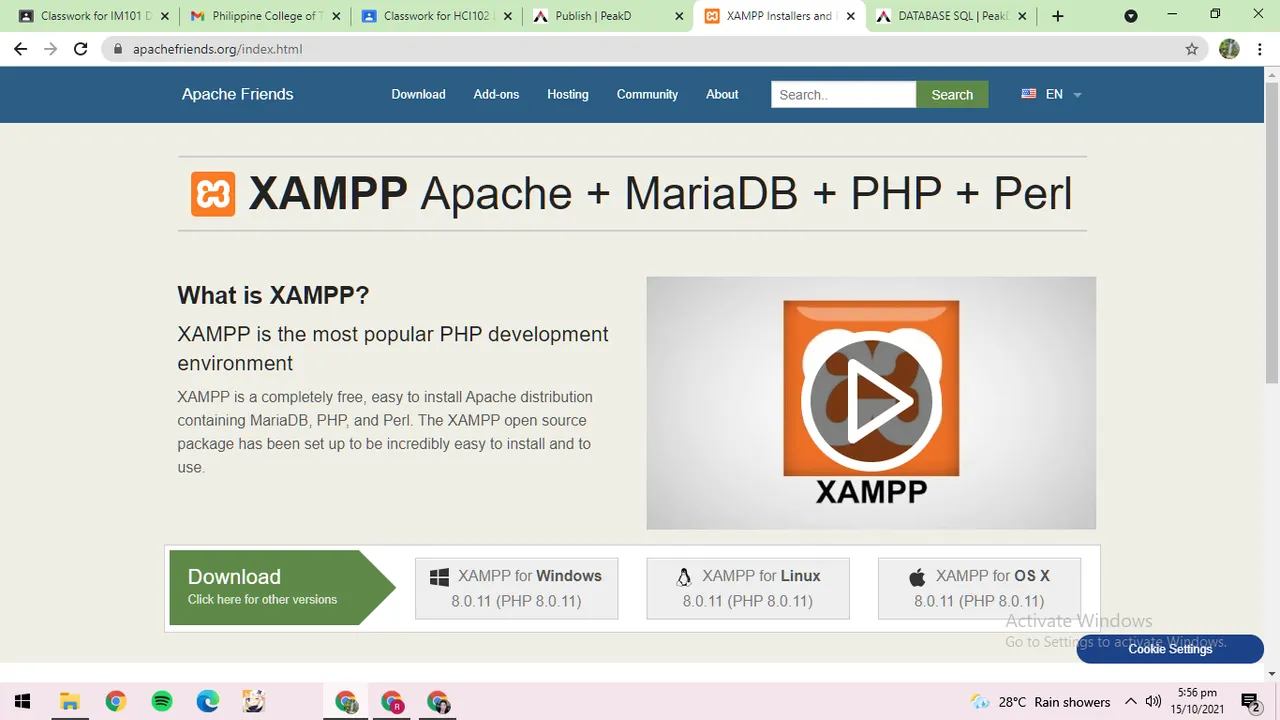This screenshot has height=720, width=1280.
Task: Go forward in browser history
Action: pyautogui.click(x=50, y=49)
